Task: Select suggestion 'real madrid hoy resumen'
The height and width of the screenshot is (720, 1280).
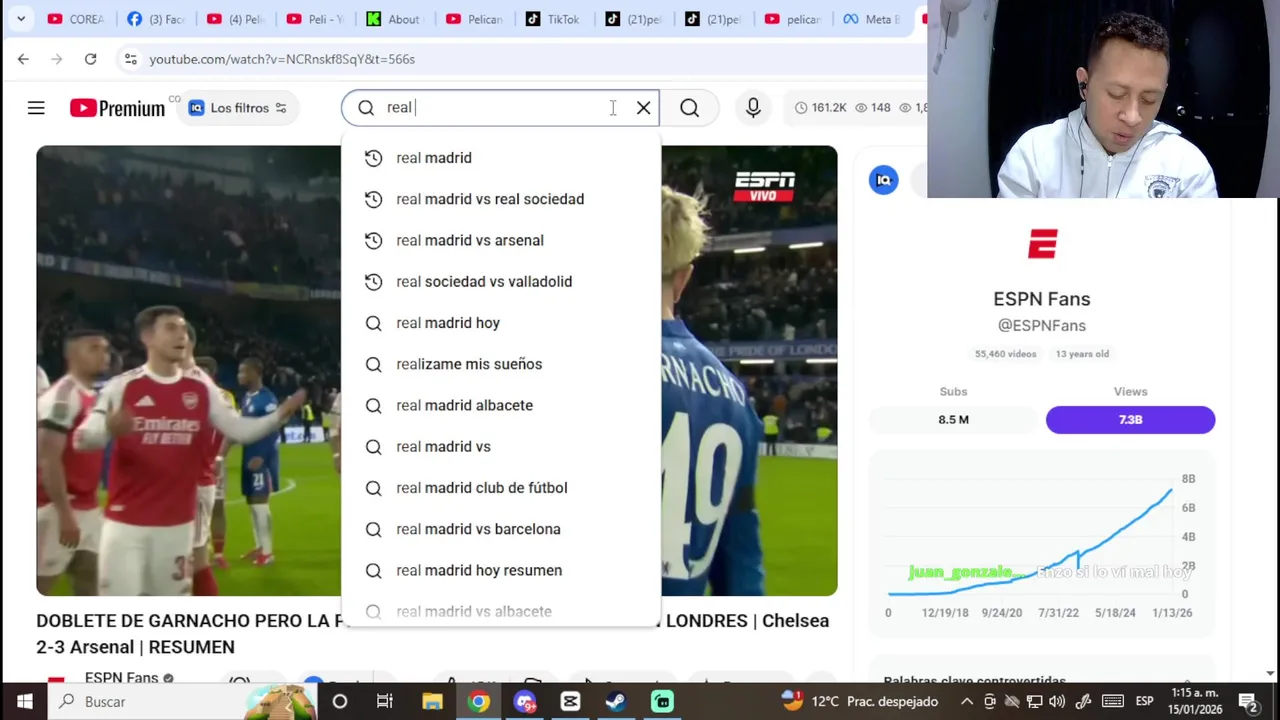Action: pyautogui.click(x=501, y=570)
